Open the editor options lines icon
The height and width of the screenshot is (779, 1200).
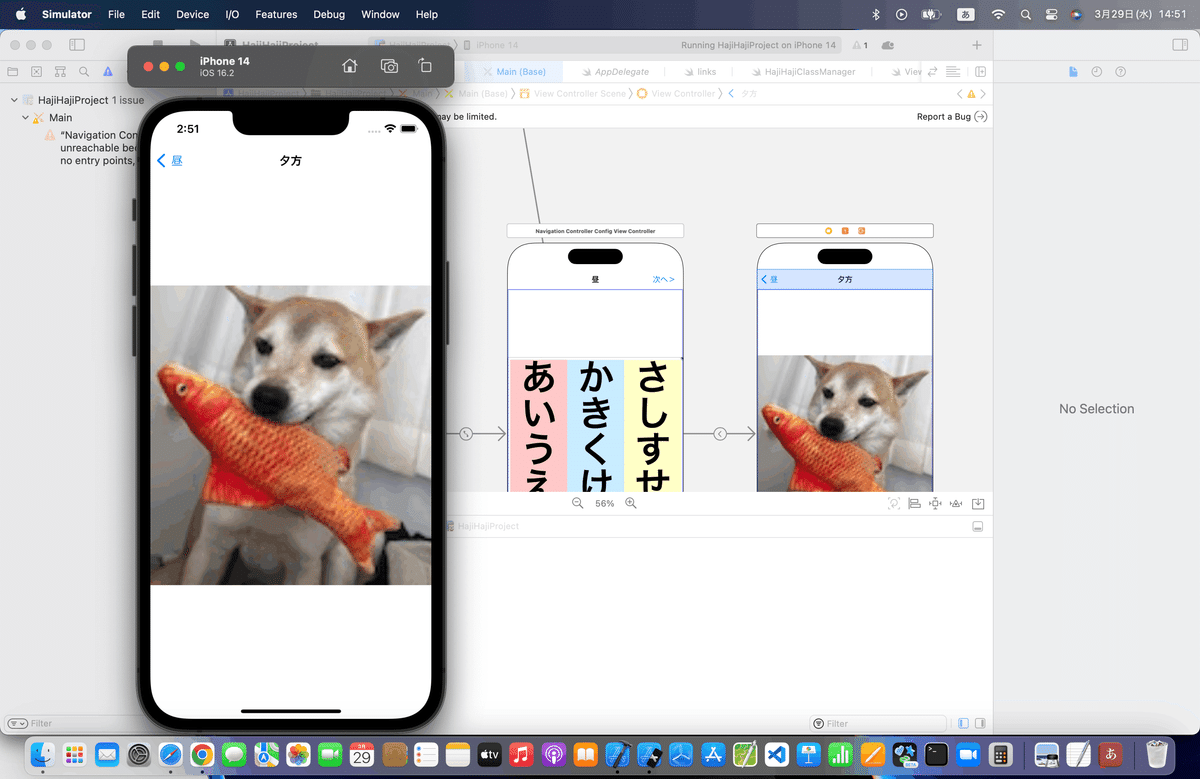953,72
